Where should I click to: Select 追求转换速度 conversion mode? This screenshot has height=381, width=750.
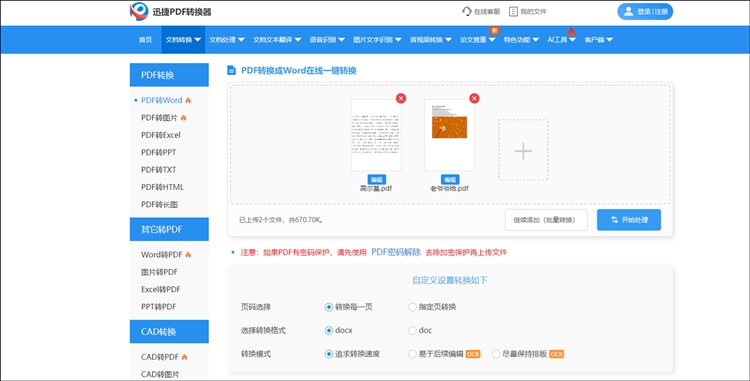pyautogui.click(x=329, y=354)
